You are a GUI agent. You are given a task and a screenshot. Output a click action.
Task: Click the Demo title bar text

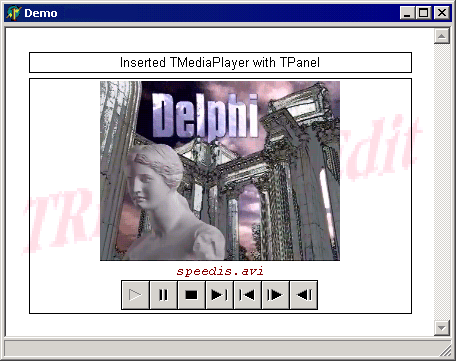41,13
